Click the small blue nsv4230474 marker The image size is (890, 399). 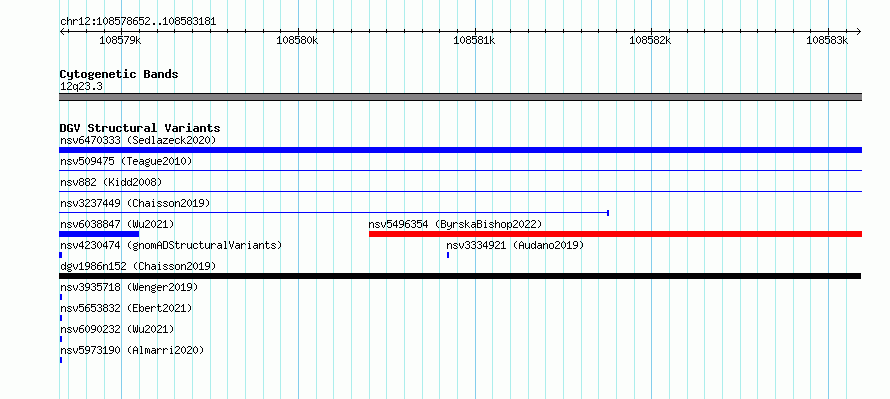[x=60, y=255]
